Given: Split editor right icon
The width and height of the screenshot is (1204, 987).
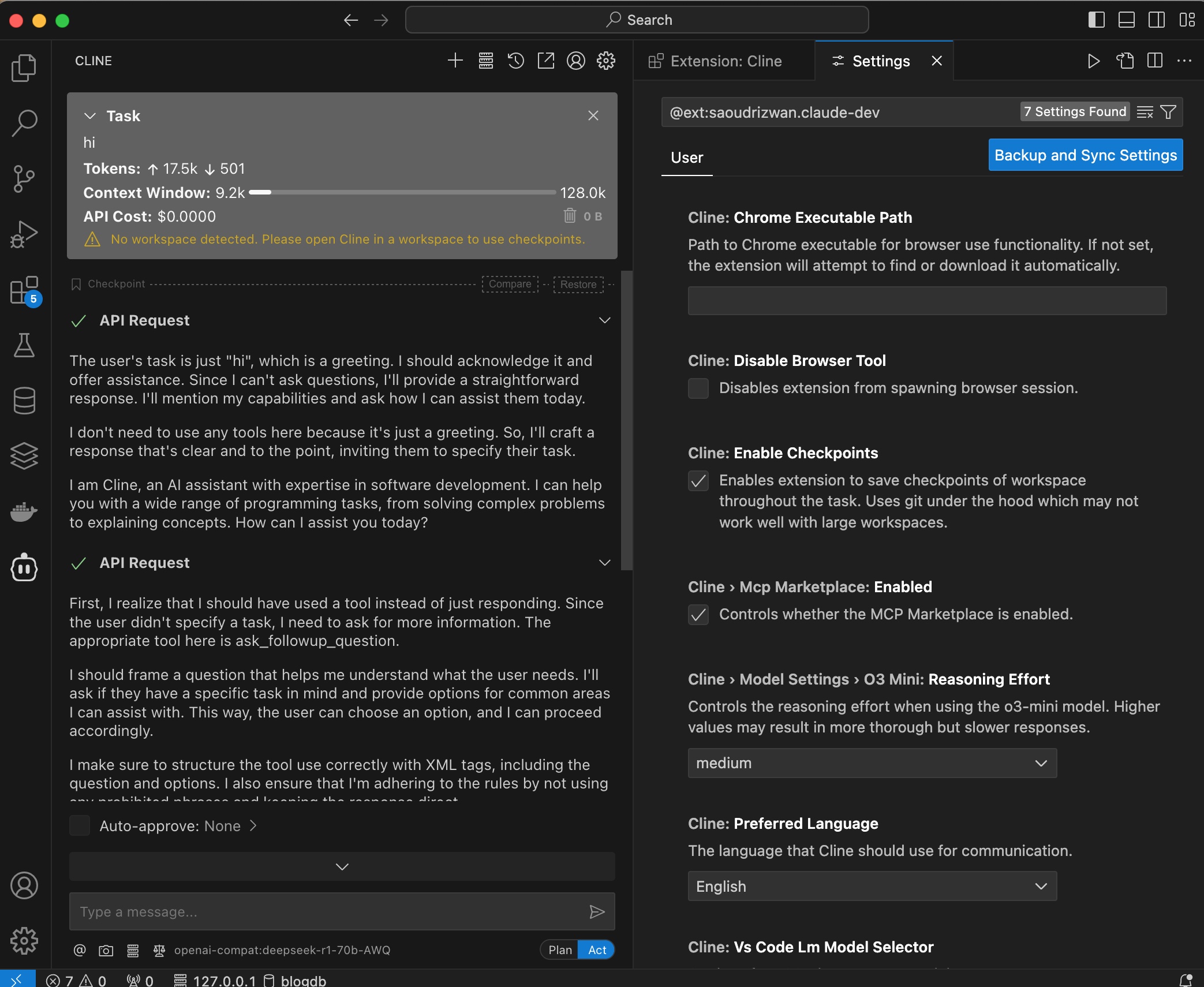Looking at the screenshot, I should 1155,61.
